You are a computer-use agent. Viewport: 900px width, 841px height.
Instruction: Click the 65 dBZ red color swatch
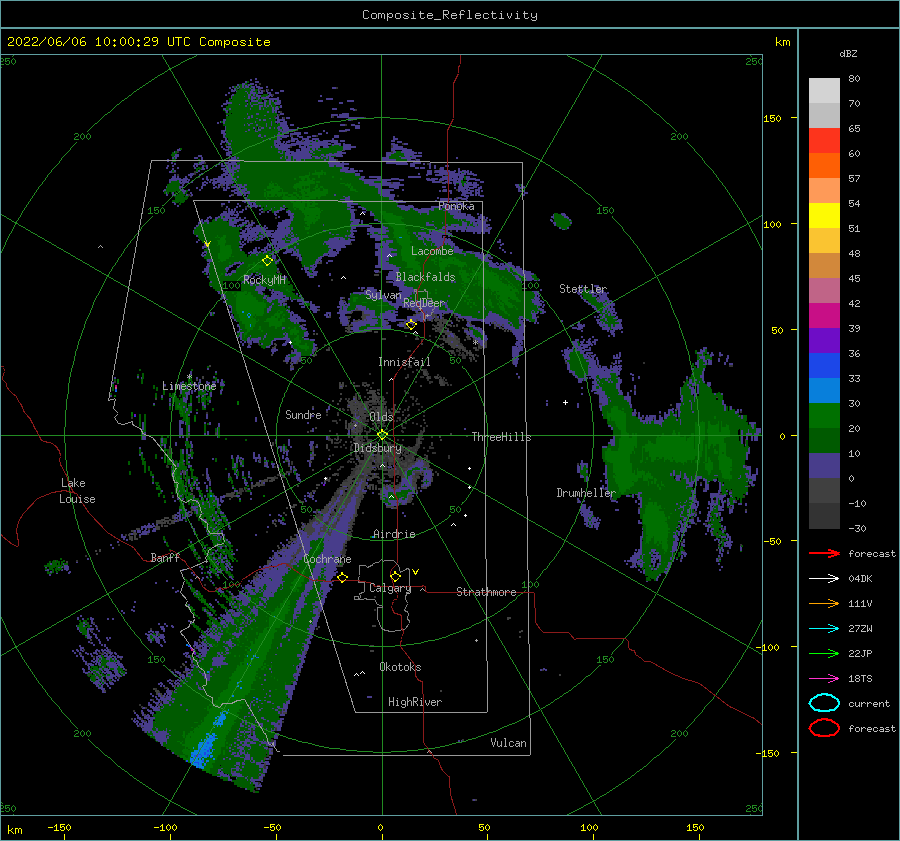[824, 140]
